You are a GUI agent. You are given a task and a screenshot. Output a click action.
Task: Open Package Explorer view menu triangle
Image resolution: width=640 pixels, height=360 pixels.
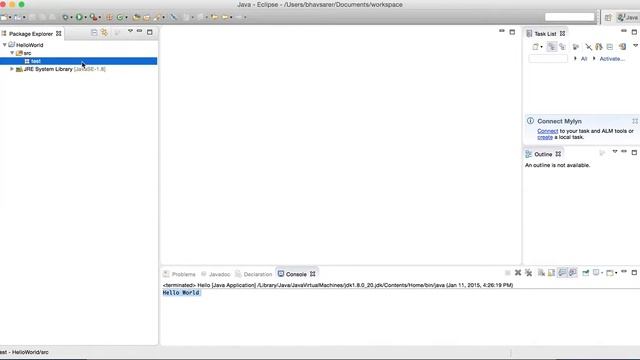(x=130, y=31)
